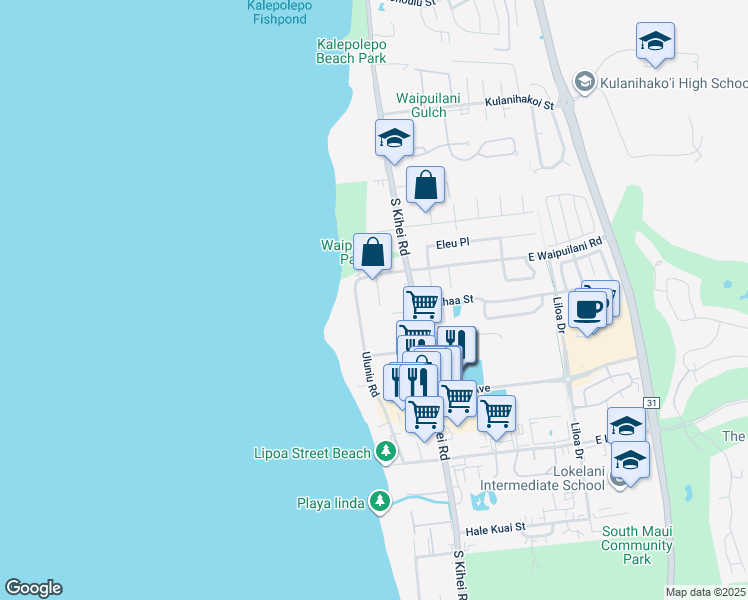Select the green Playa linda pin
The width and height of the screenshot is (748, 600).
click(379, 501)
